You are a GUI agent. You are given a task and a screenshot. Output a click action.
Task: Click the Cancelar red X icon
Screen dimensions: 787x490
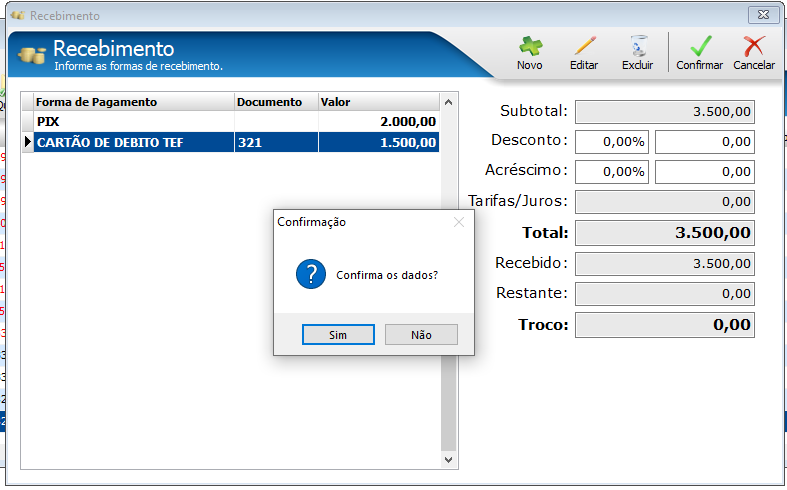754,46
